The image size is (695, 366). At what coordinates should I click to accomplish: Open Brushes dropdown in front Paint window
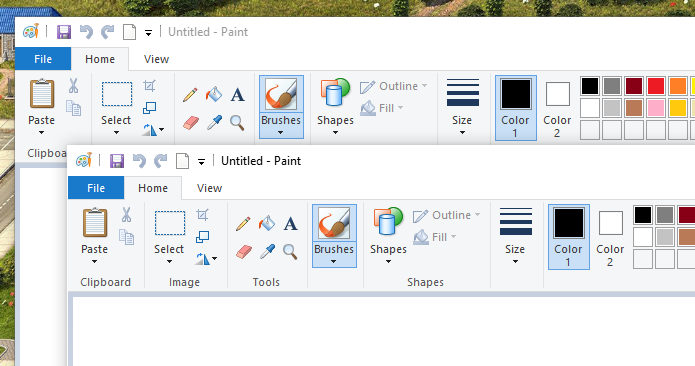click(x=334, y=261)
